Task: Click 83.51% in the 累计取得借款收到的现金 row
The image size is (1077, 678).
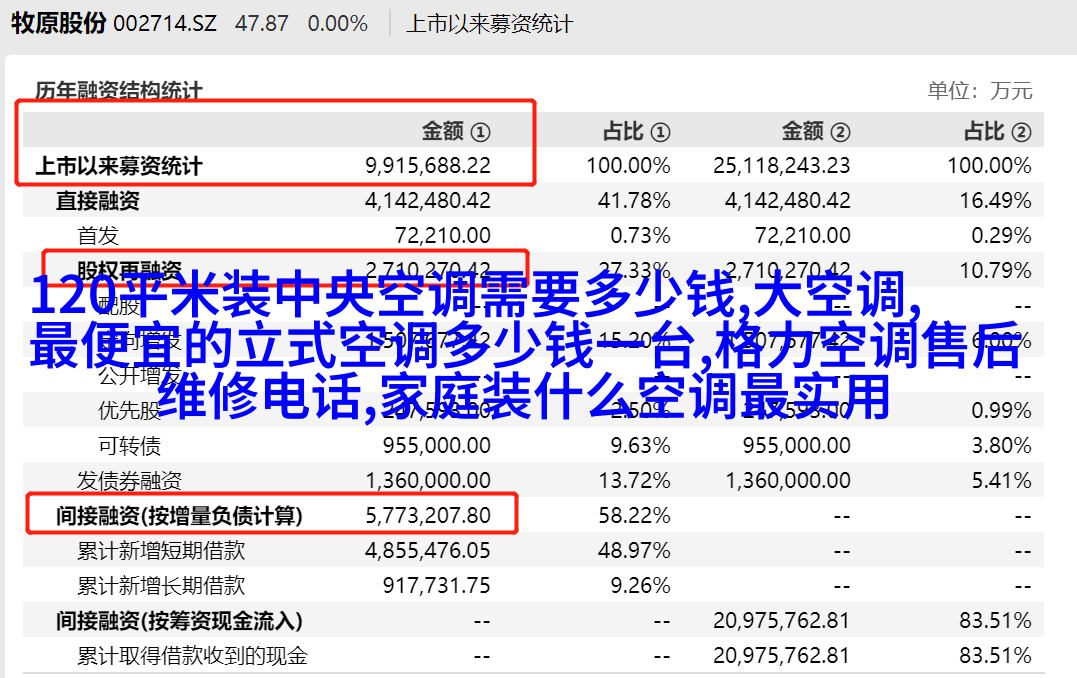Action: pyautogui.click(x=995, y=656)
